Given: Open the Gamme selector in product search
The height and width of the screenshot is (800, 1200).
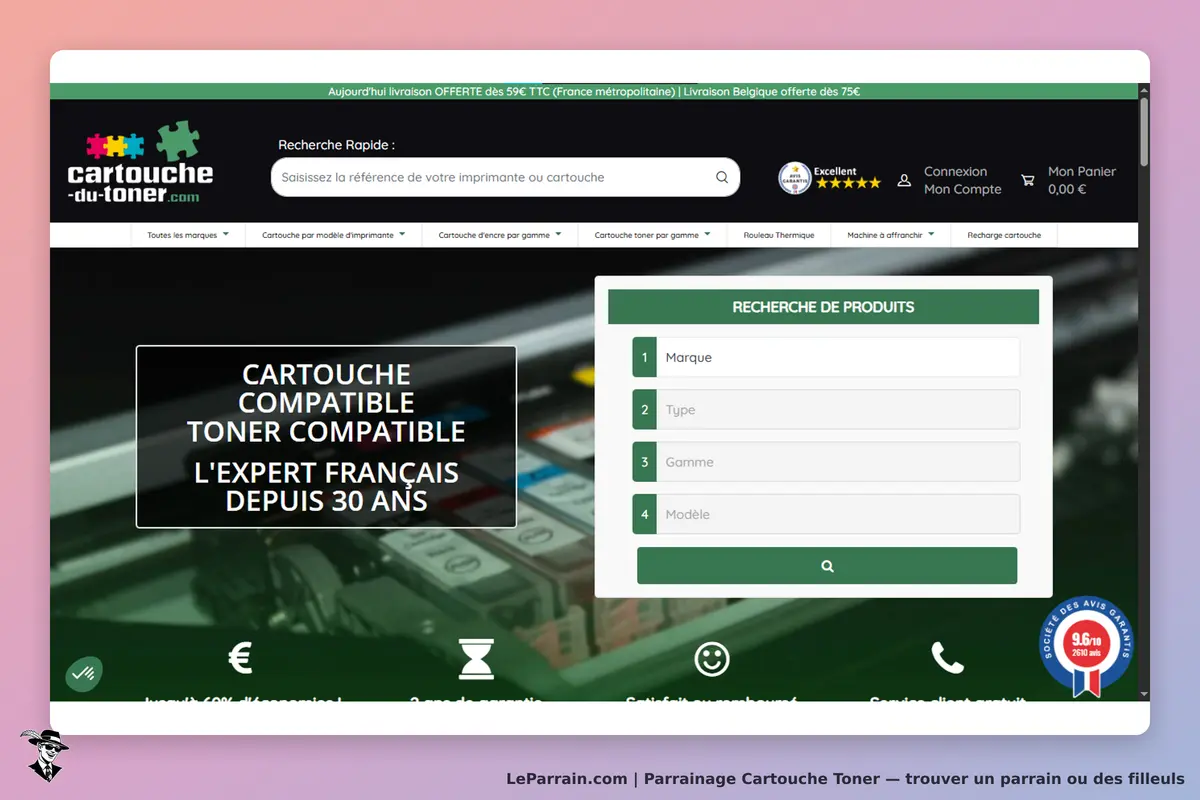Looking at the screenshot, I should [x=826, y=462].
